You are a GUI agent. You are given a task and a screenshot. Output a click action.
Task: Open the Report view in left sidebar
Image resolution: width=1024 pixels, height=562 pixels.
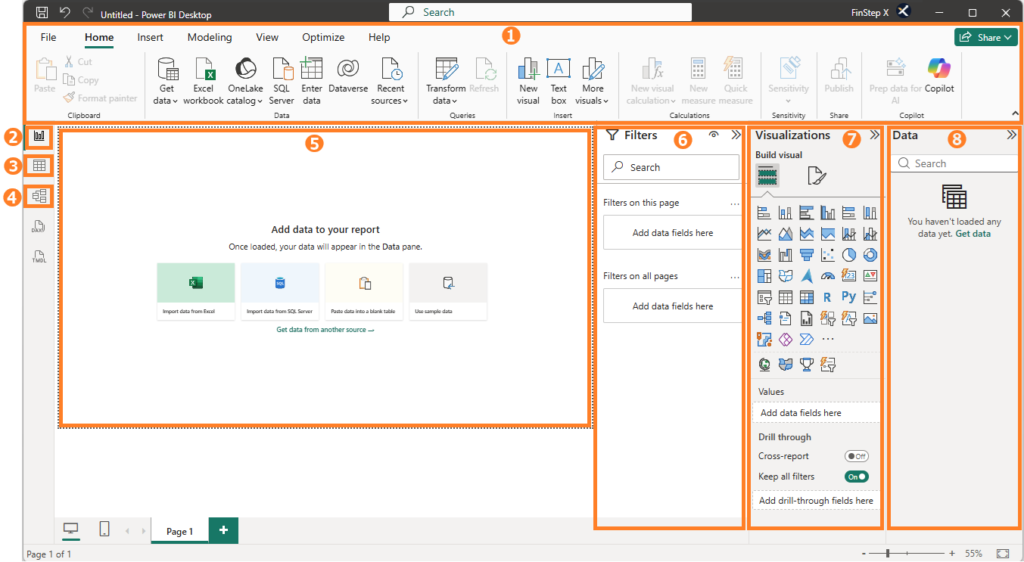pos(39,136)
